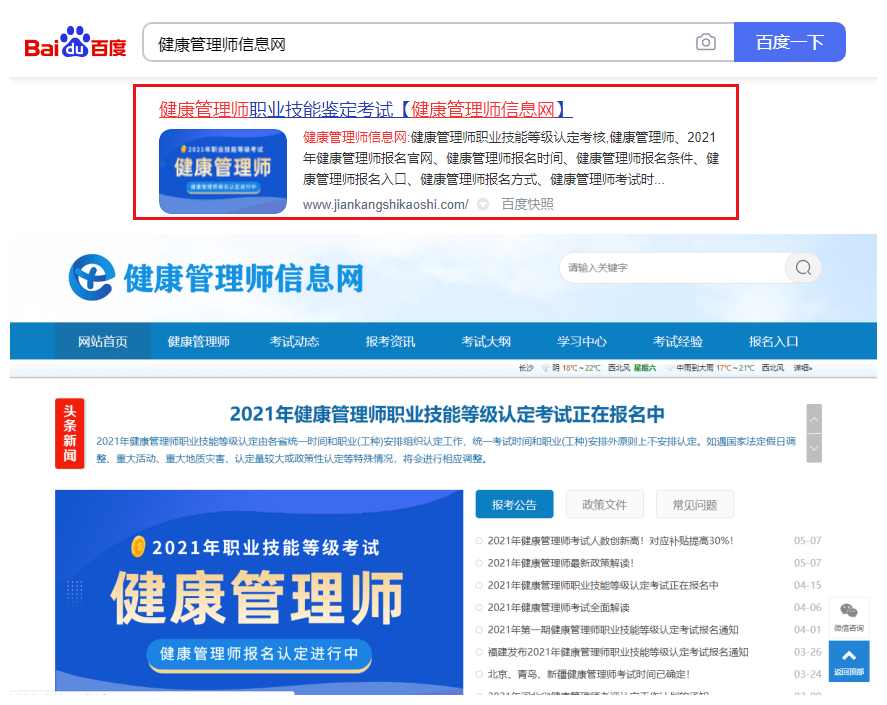Open 报考资讯 nav menu item
This screenshot has height=705, width=887.
[390, 341]
